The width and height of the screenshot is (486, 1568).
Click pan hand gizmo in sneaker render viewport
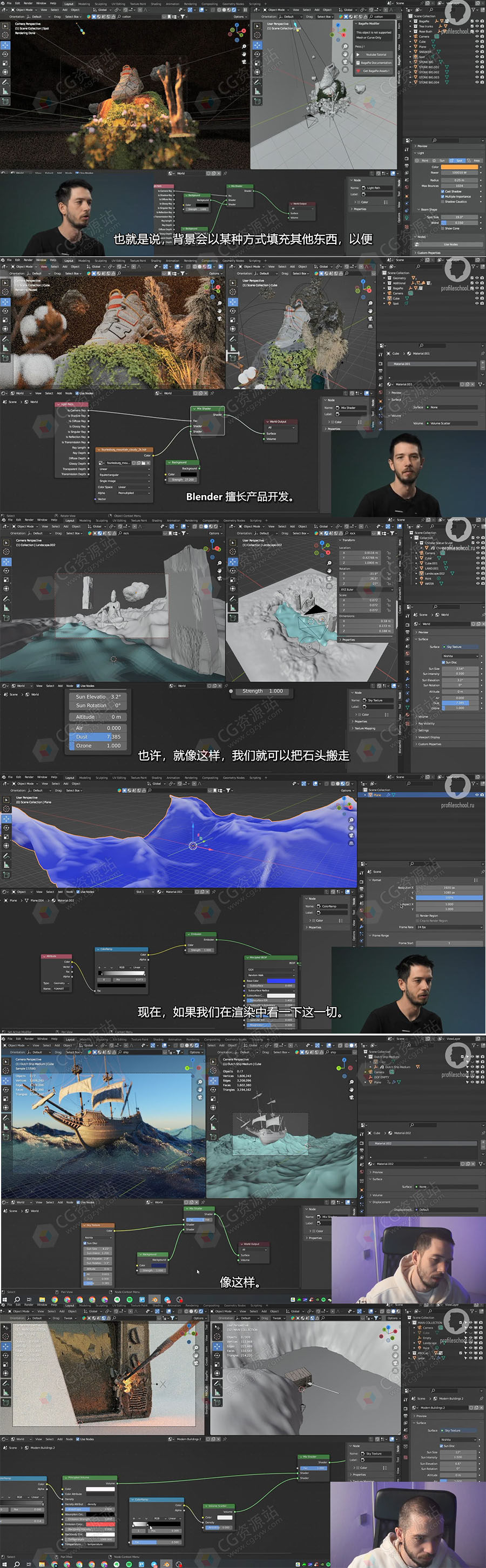(244, 53)
